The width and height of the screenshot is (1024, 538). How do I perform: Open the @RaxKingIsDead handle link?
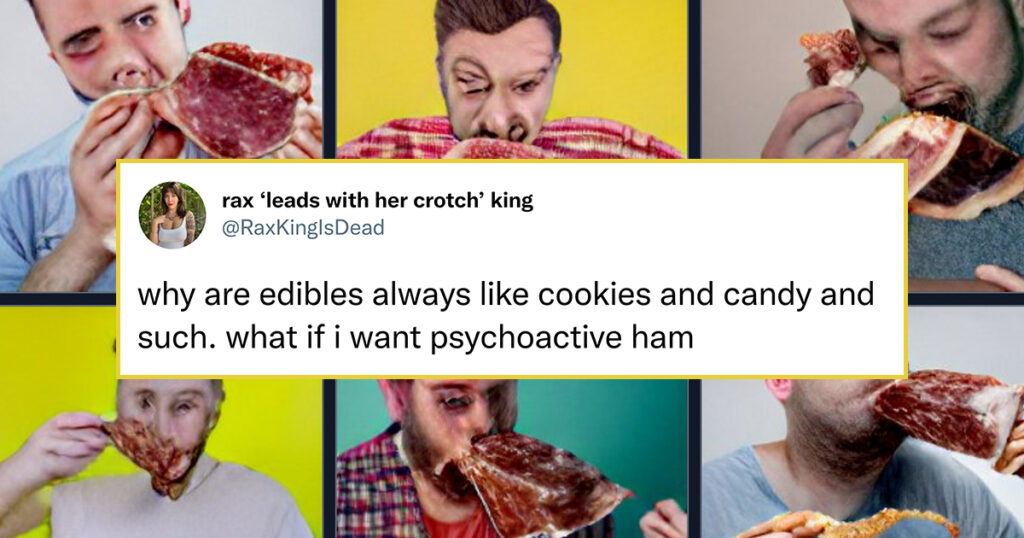303,228
